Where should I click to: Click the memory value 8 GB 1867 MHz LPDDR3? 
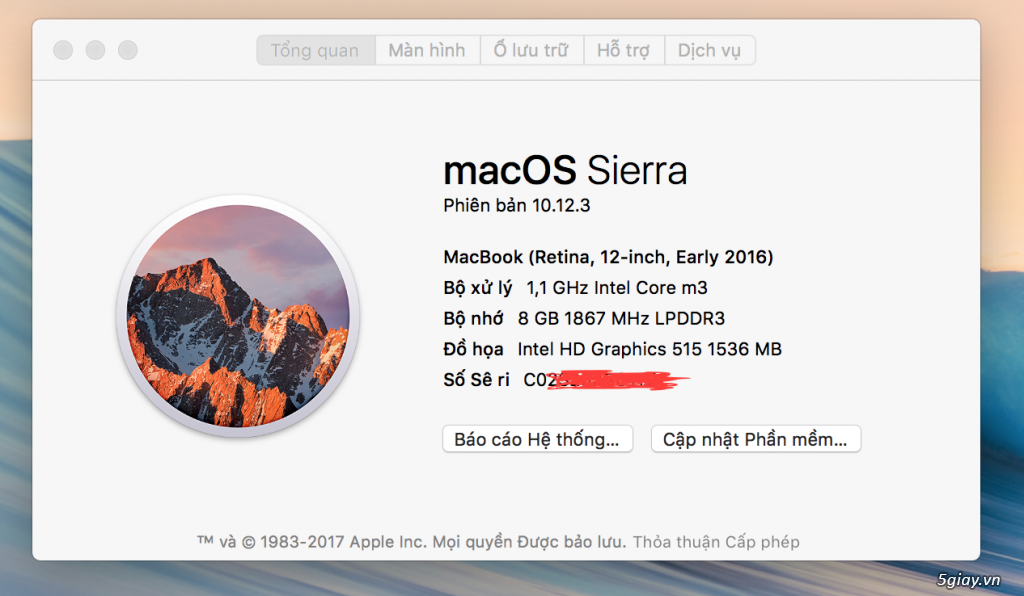tap(621, 319)
